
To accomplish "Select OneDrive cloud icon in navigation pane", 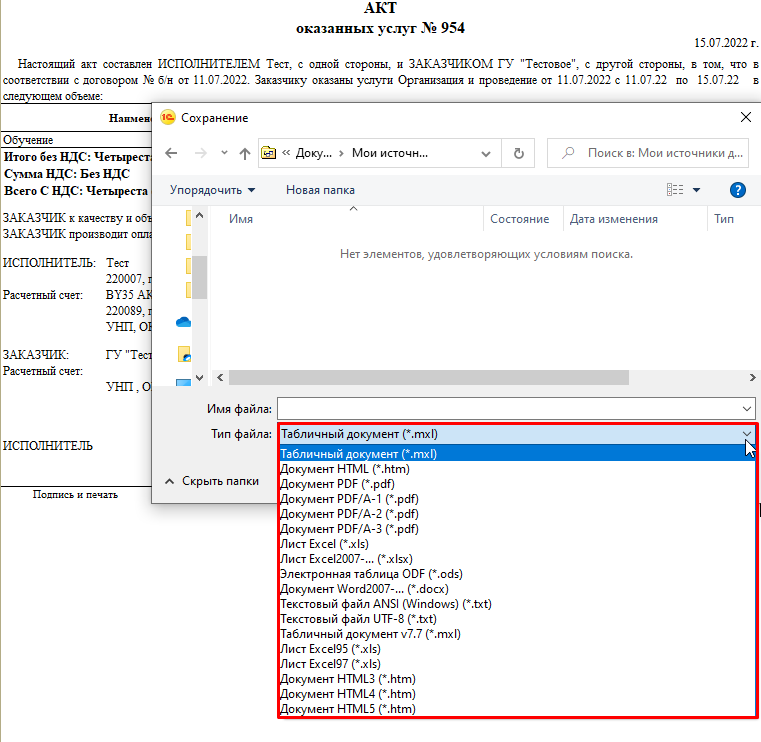I will [184, 322].
